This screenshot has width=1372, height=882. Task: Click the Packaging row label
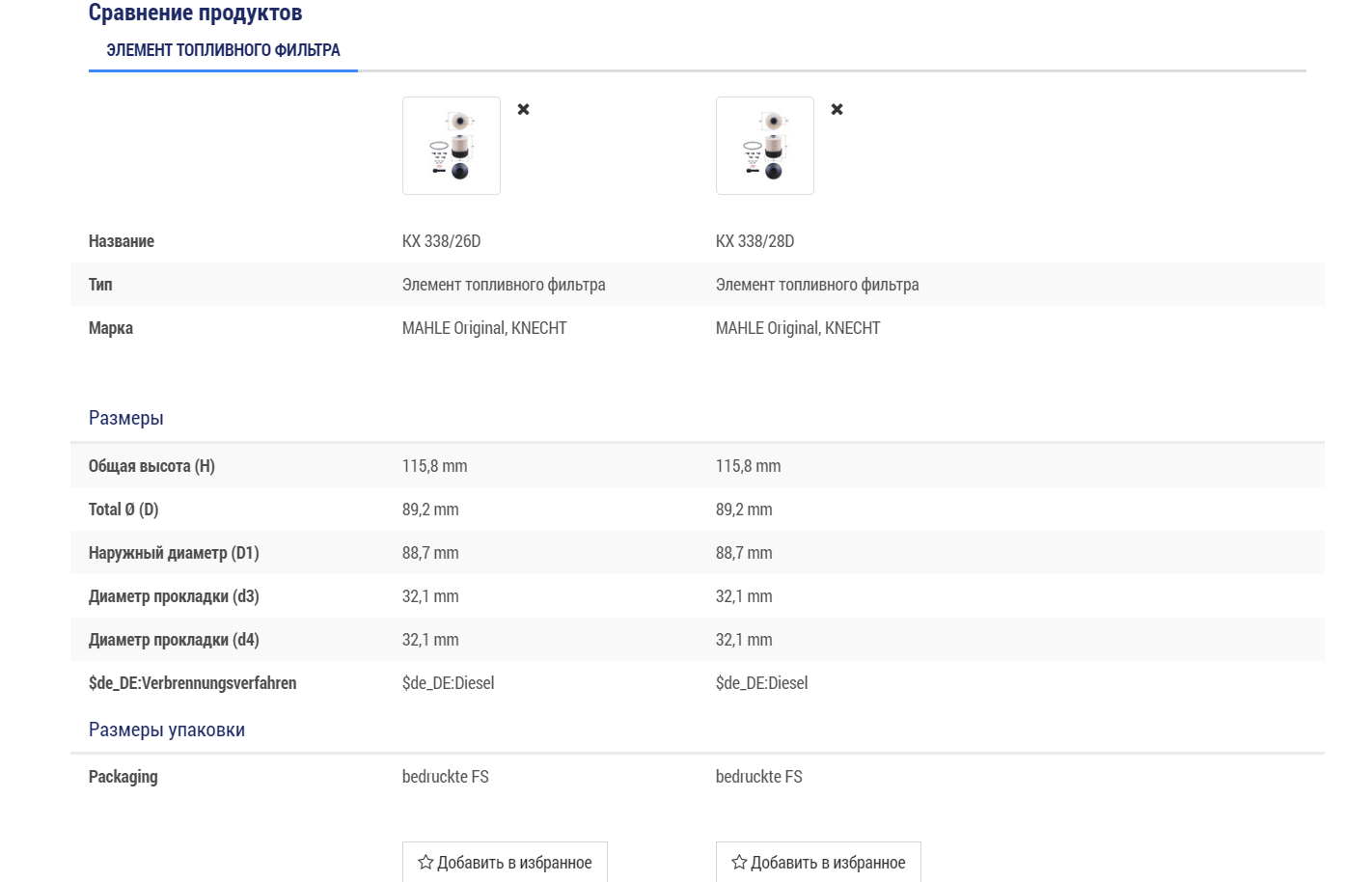click(x=123, y=777)
